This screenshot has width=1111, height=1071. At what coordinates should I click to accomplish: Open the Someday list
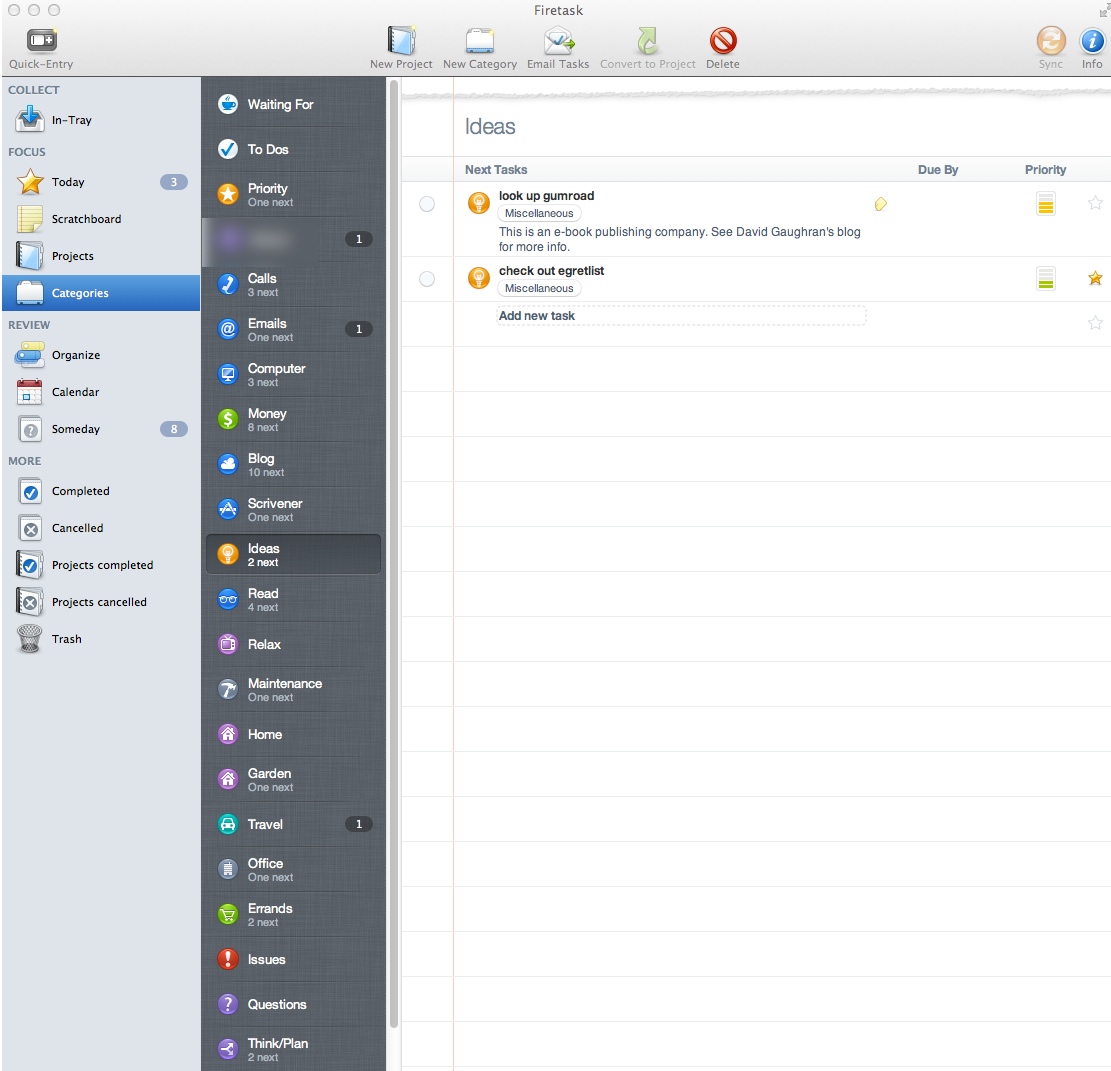76,429
